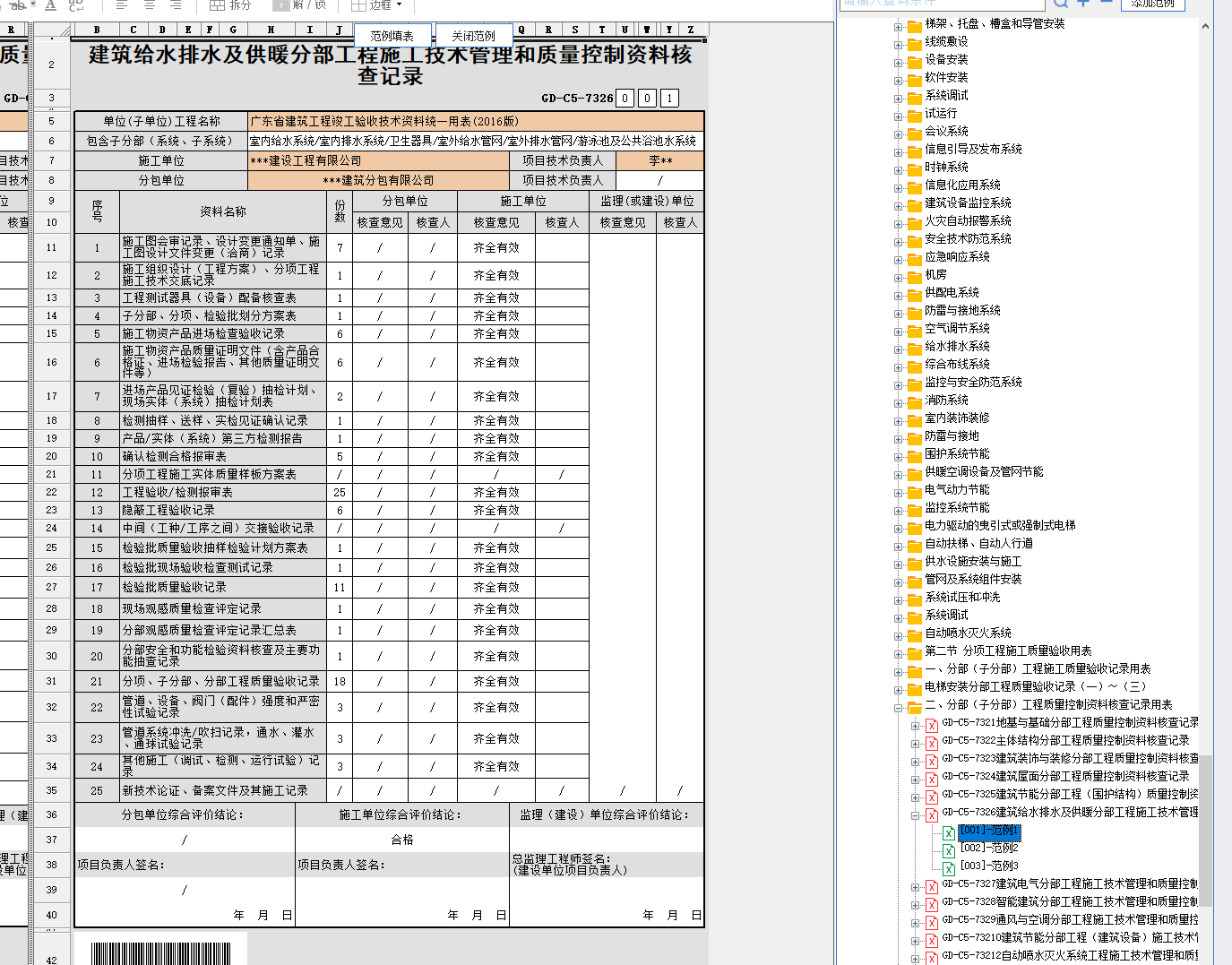1232x965 pixels.
Task: Select GD-C5-7323建筑装饰与装修分部 item
Action: [1070, 758]
